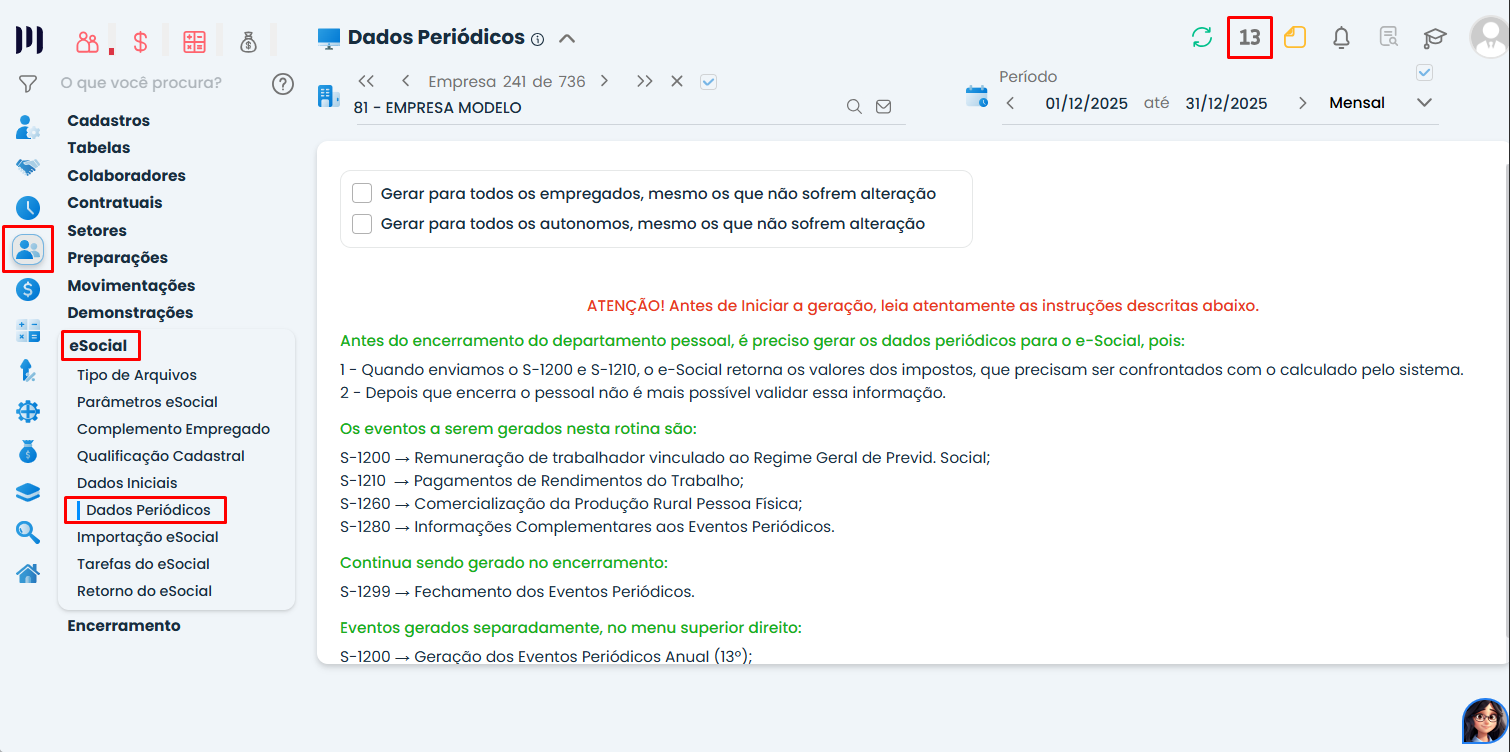This screenshot has width=1510, height=752.
Task: Go to the previous period
Action: [1010, 103]
